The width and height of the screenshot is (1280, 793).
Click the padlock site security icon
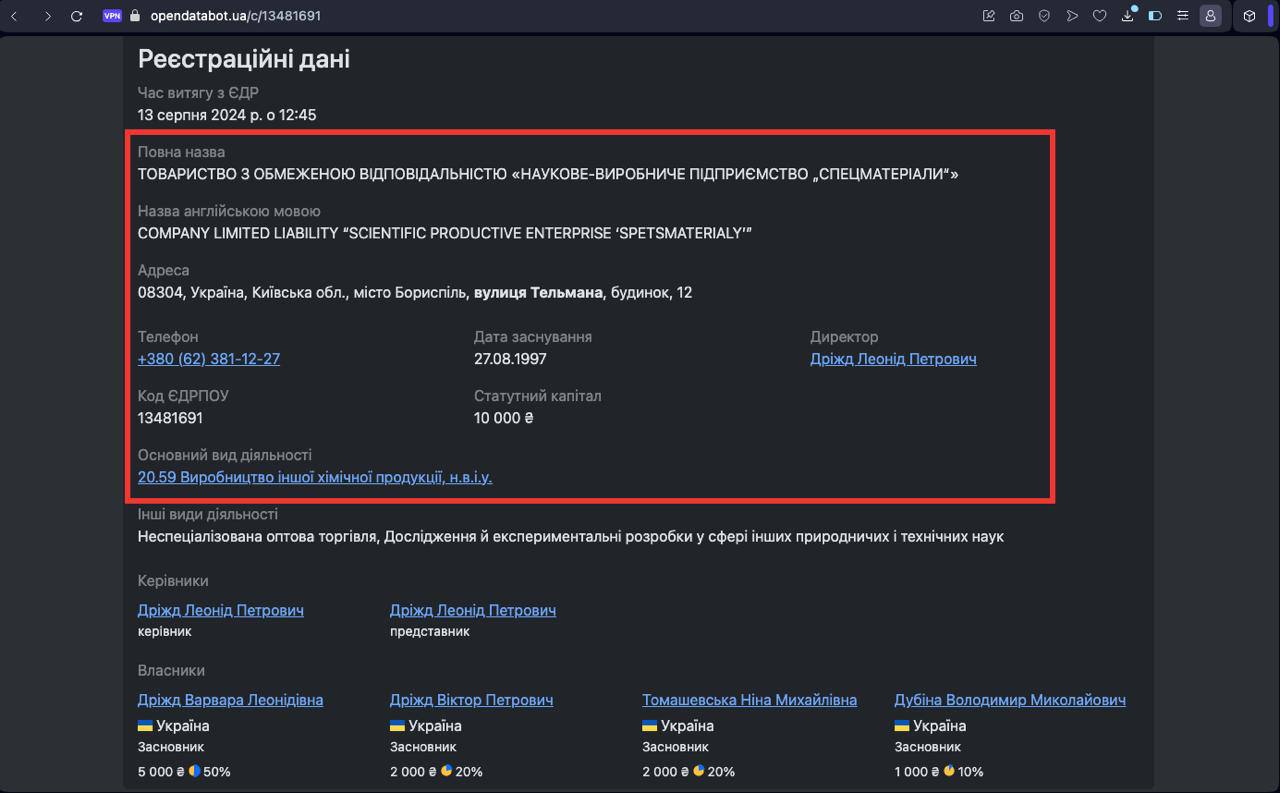(135, 16)
